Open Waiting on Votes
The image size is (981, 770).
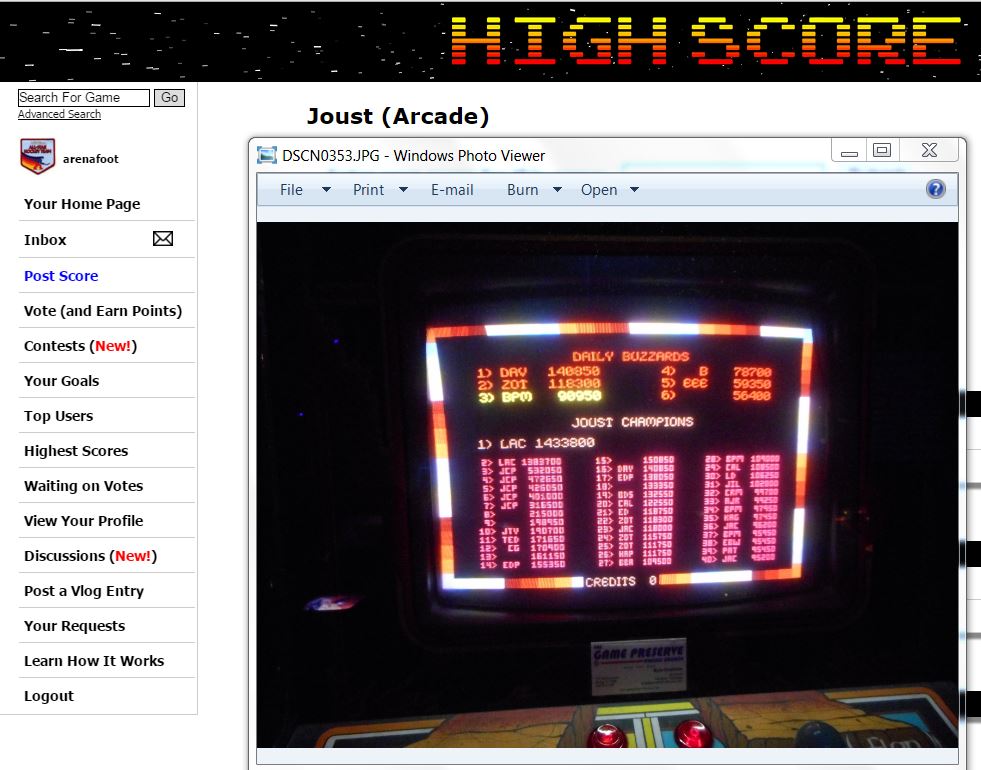pyautogui.click(x=84, y=486)
